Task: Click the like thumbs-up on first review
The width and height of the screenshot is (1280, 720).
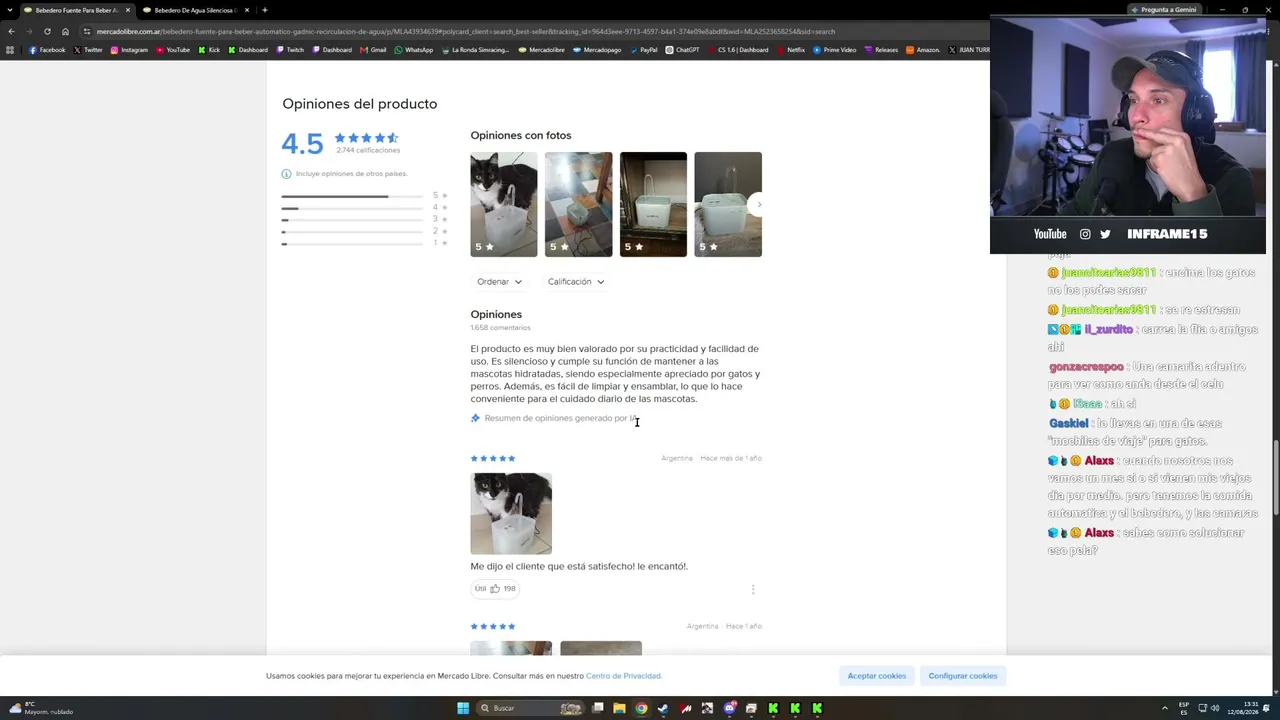Action: point(495,589)
